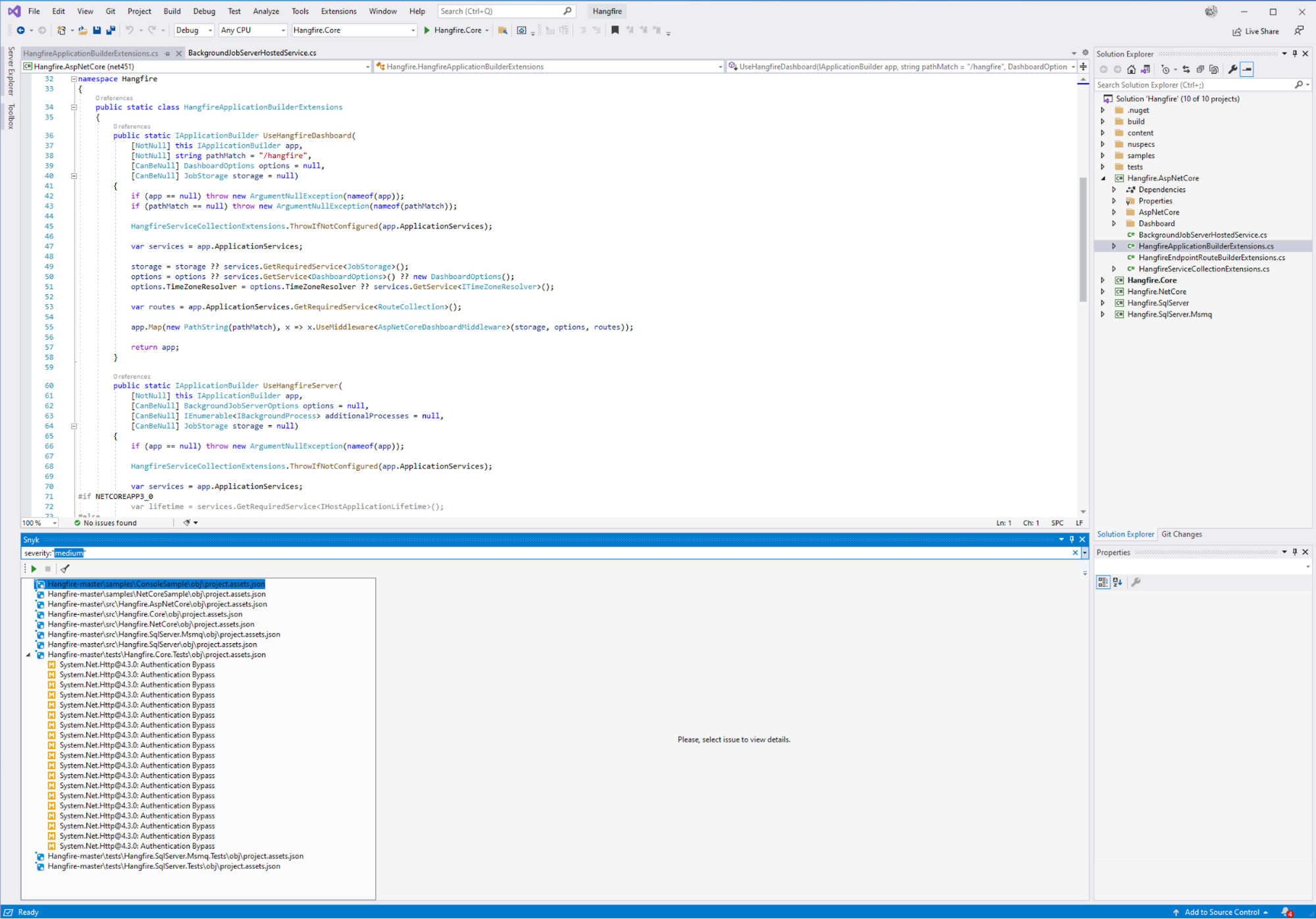The width and height of the screenshot is (1316, 919).
Task: Run Snyk scan with green play icon
Action: tap(34, 569)
